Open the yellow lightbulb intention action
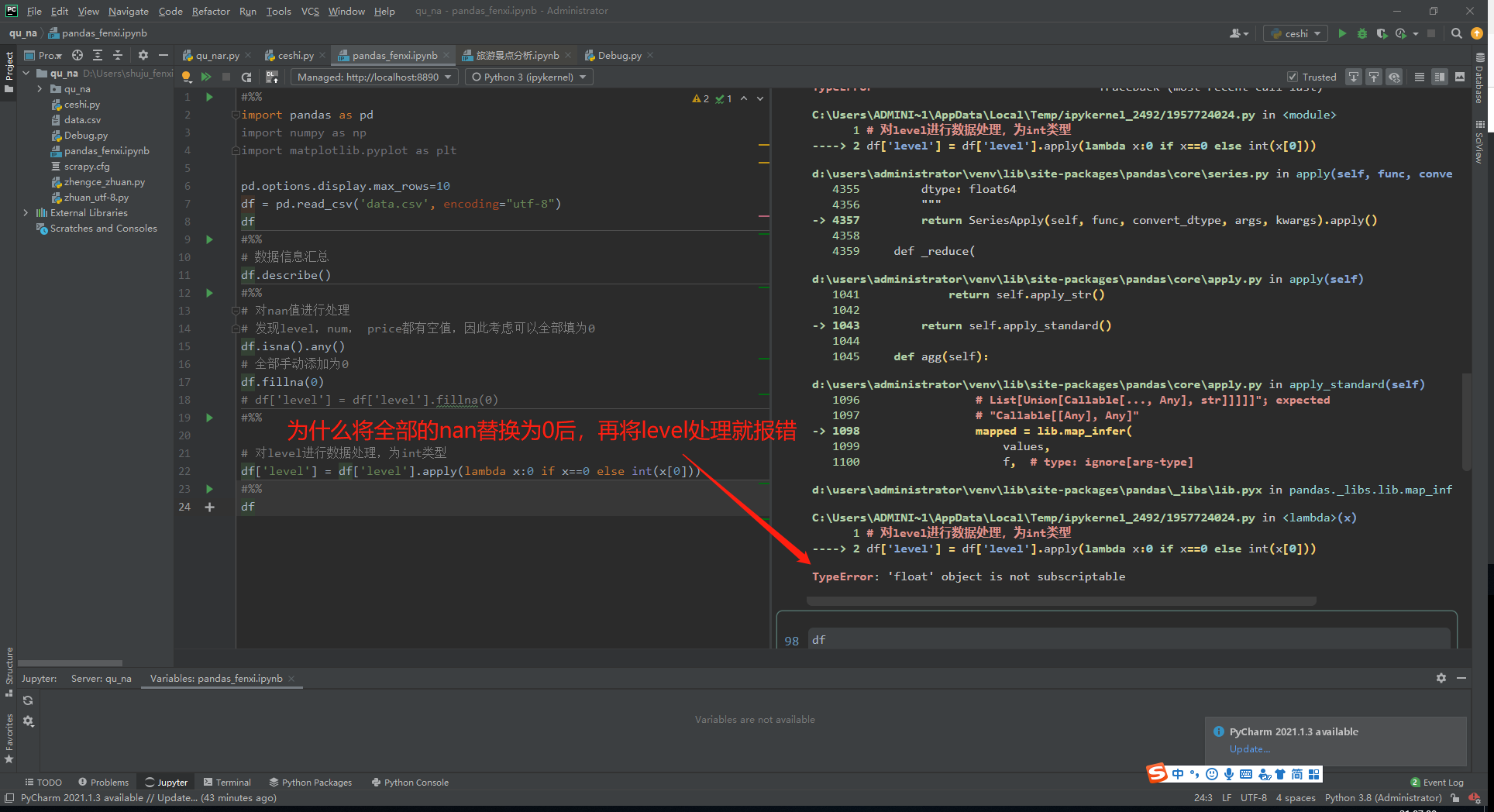The height and width of the screenshot is (812, 1494). tap(186, 77)
